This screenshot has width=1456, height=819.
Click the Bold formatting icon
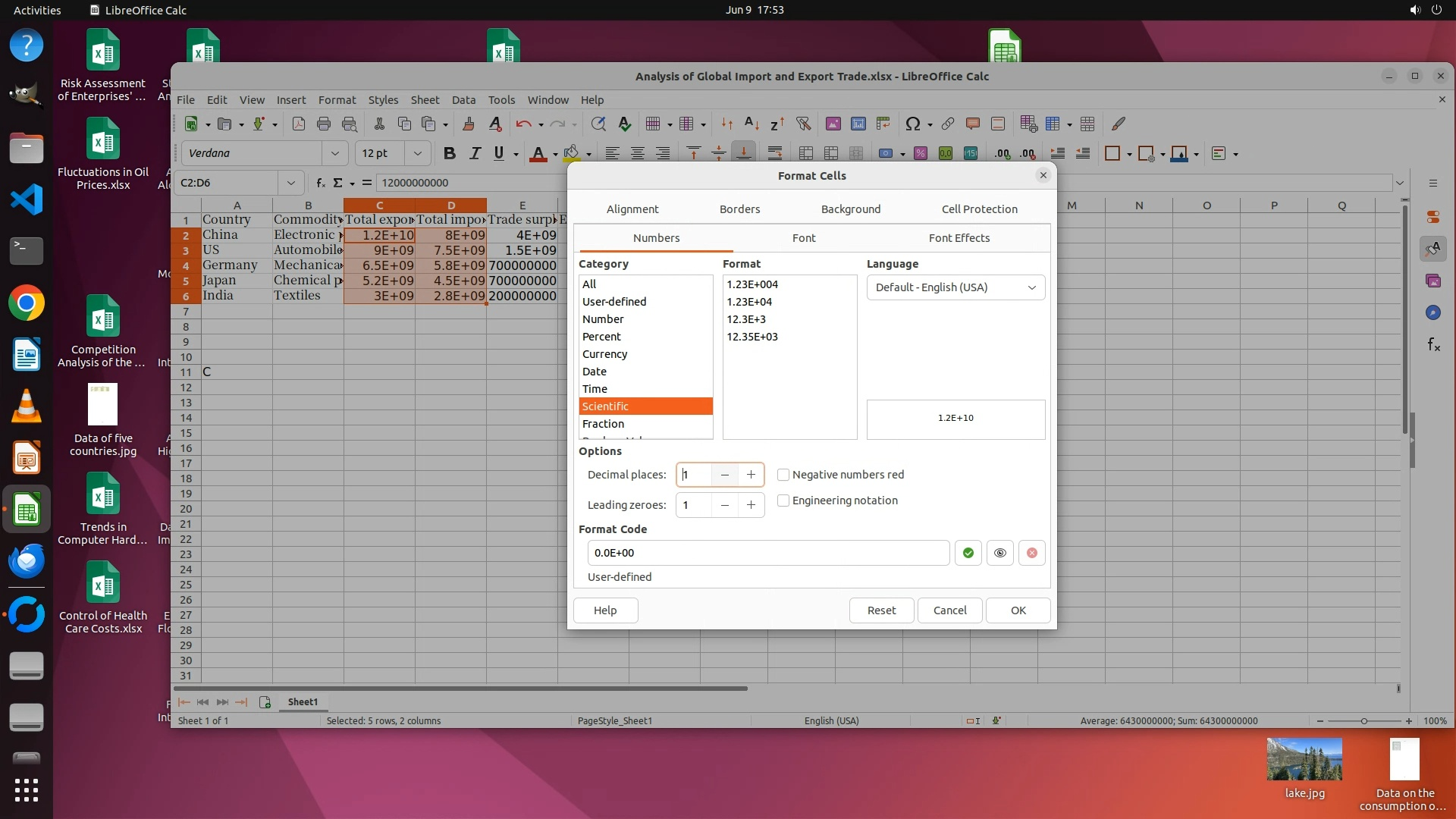point(449,153)
